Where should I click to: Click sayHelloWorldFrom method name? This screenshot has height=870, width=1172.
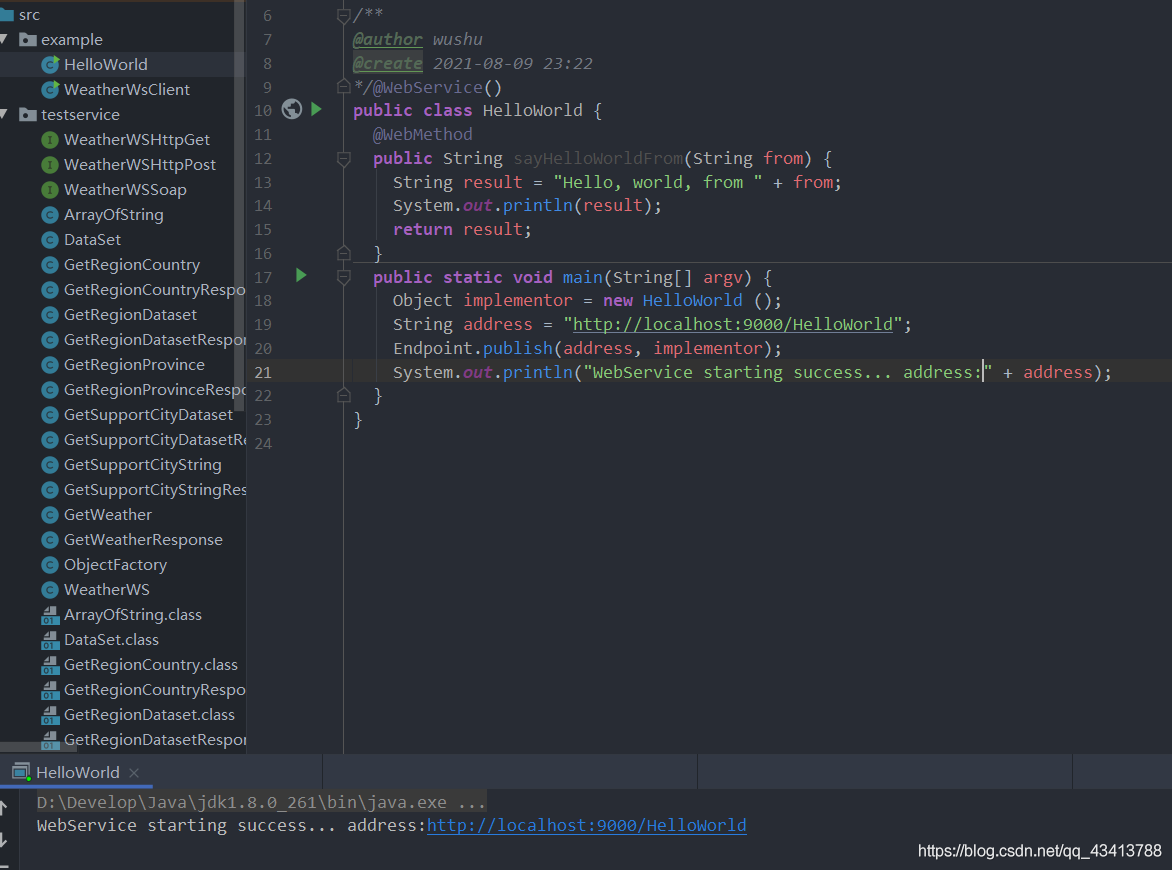598,158
